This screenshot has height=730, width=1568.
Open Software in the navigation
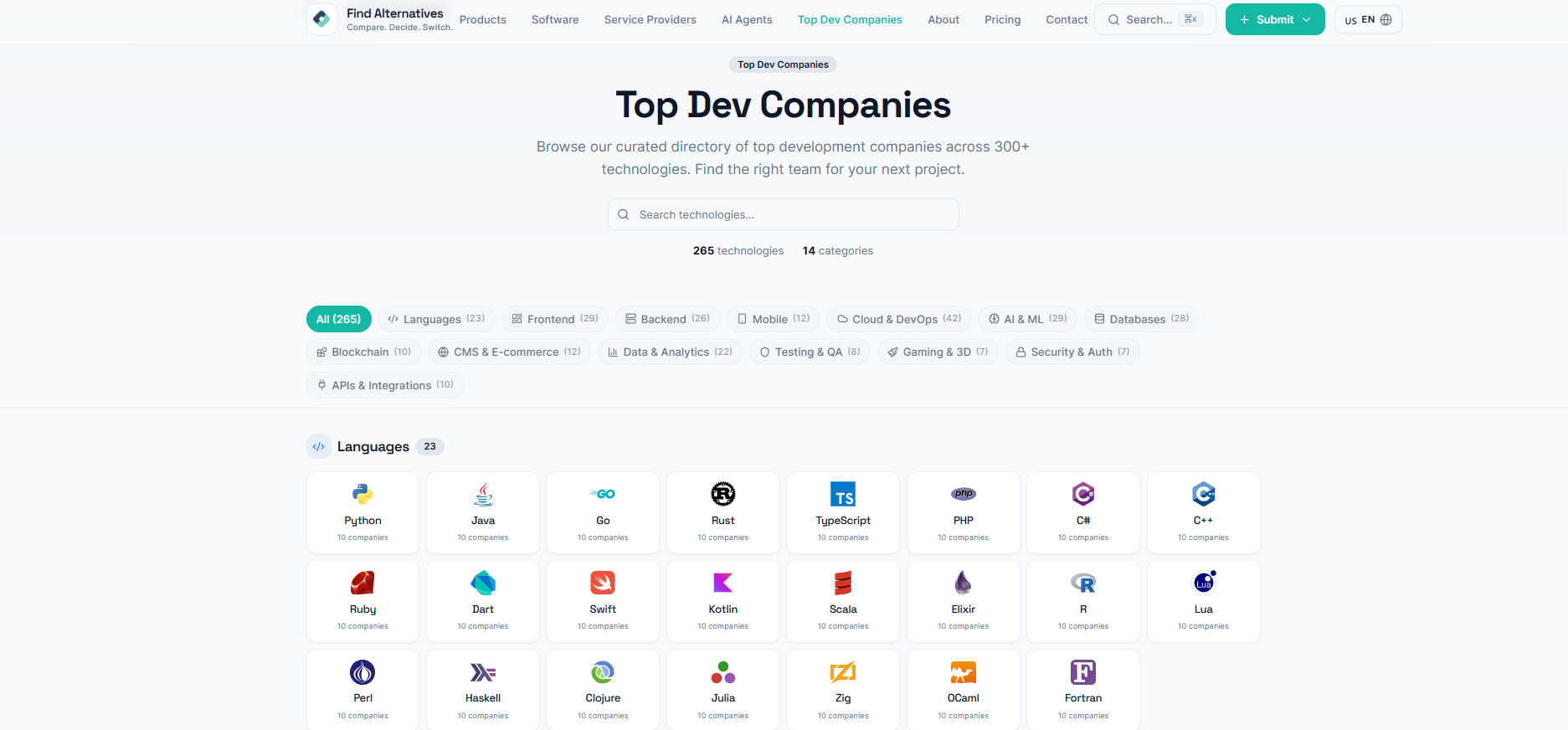[x=555, y=19]
